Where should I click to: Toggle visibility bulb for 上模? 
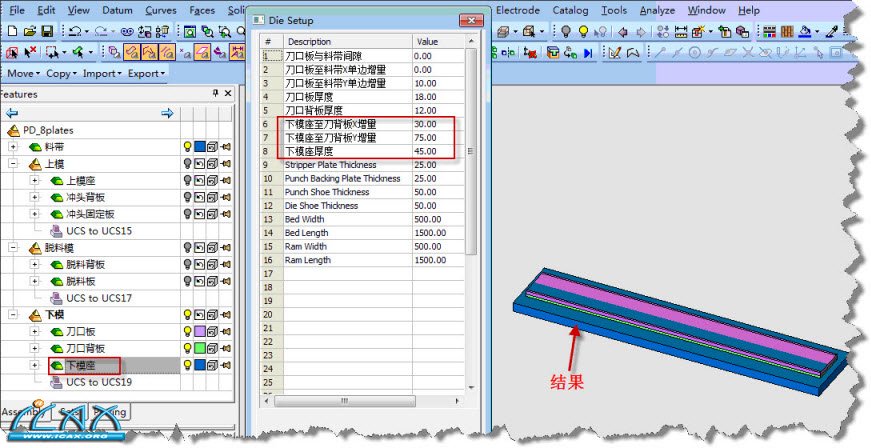188,164
